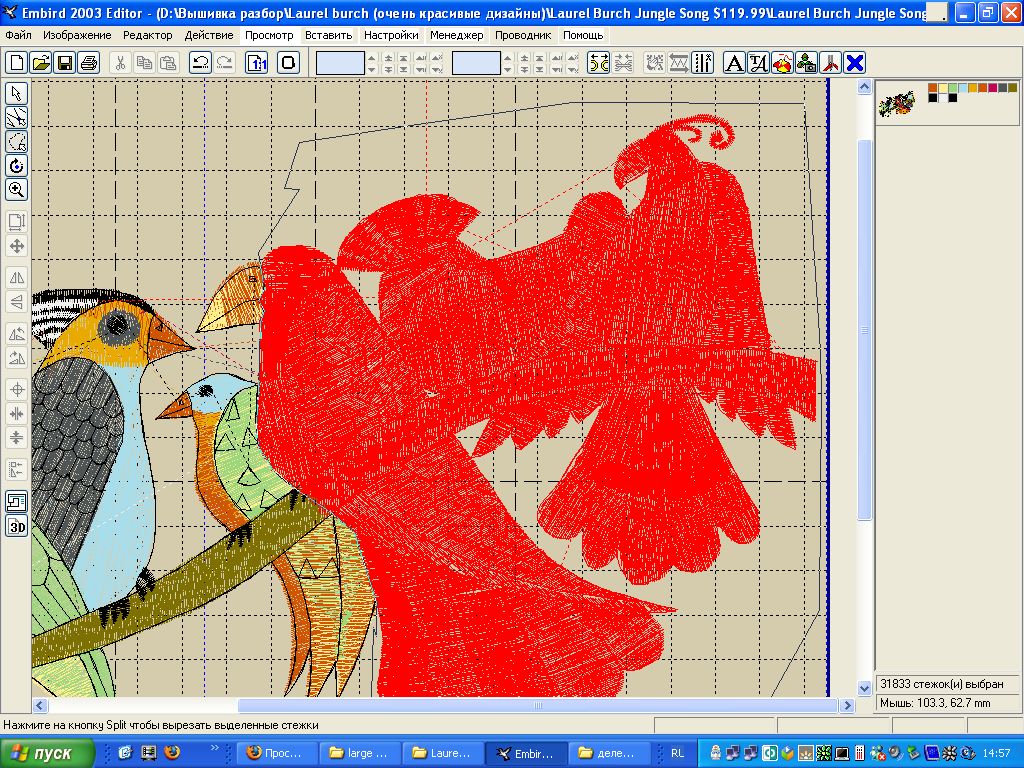1024x768 pixels.
Task: Open the Настройки menu
Action: [x=390, y=35]
